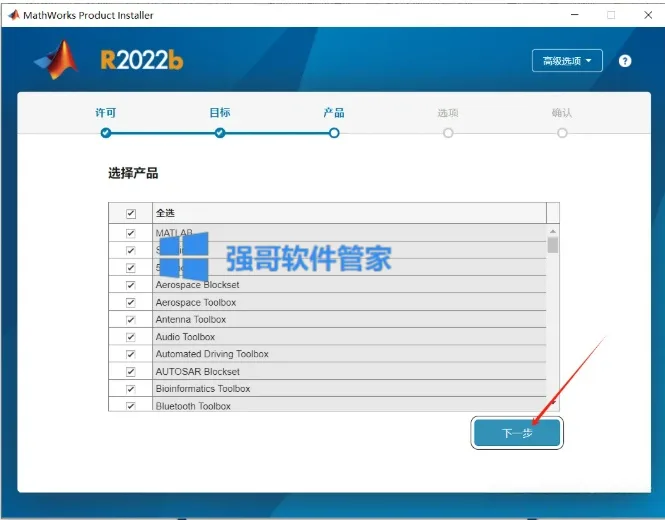The height and width of the screenshot is (520, 665).
Task: Select Bioinformatics Toolbox row text
Action: pyautogui.click(x=203, y=389)
